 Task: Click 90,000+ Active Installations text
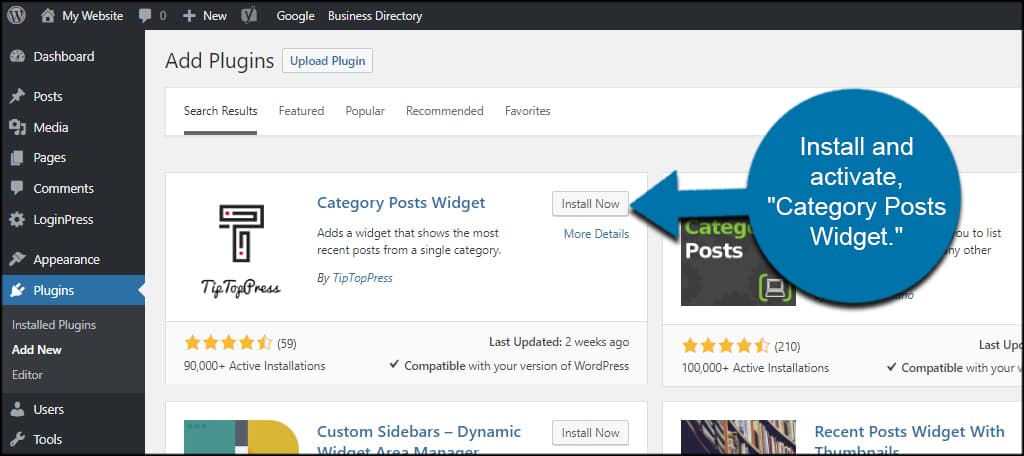coord(255,366)
